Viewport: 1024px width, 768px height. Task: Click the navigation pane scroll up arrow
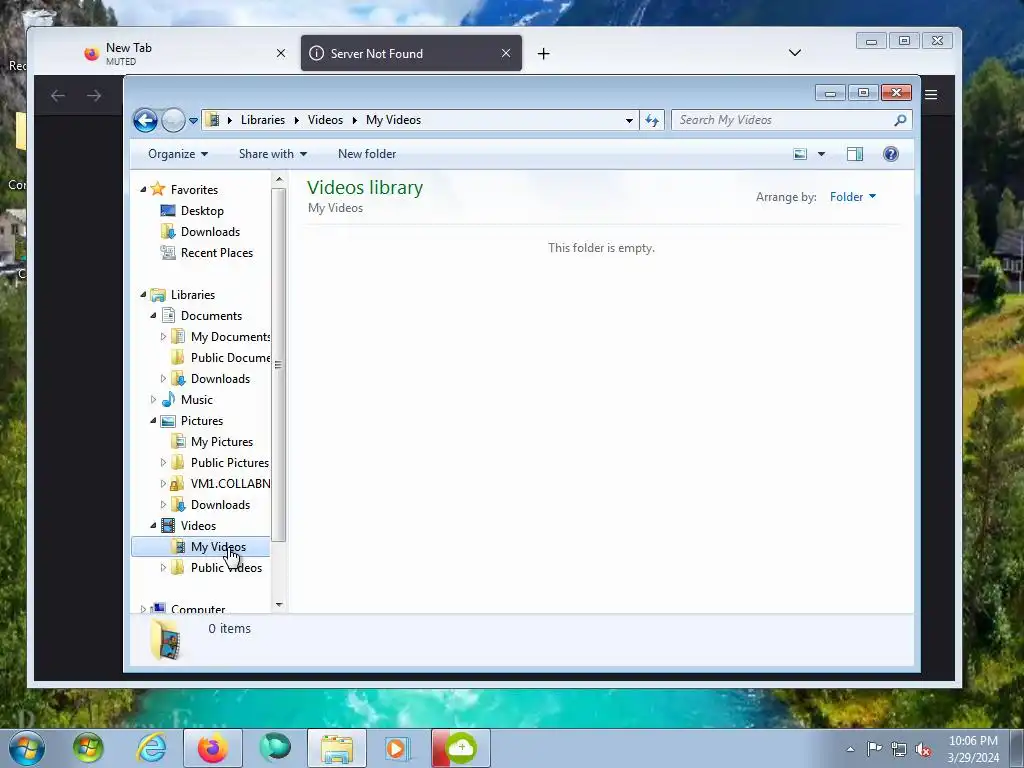279,179
